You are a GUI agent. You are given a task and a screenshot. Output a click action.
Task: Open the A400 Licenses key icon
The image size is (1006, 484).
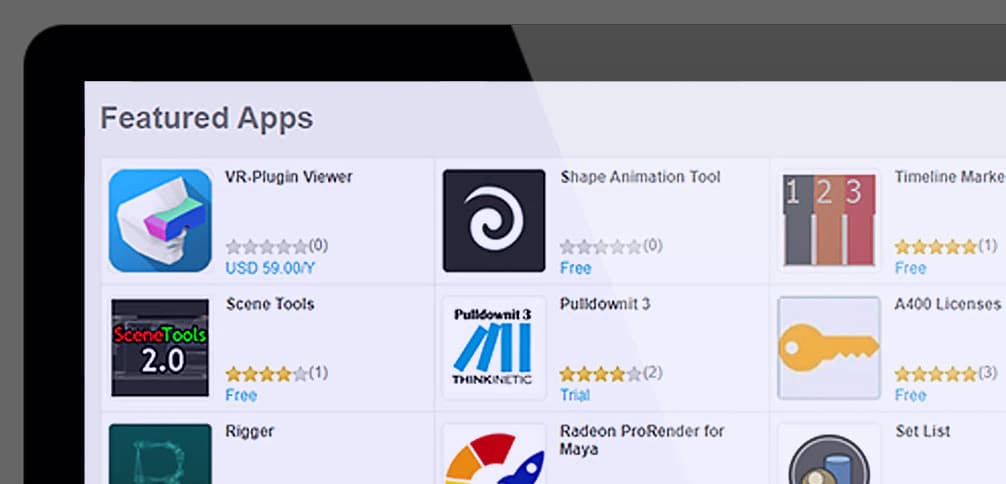(x=828, y=347)
